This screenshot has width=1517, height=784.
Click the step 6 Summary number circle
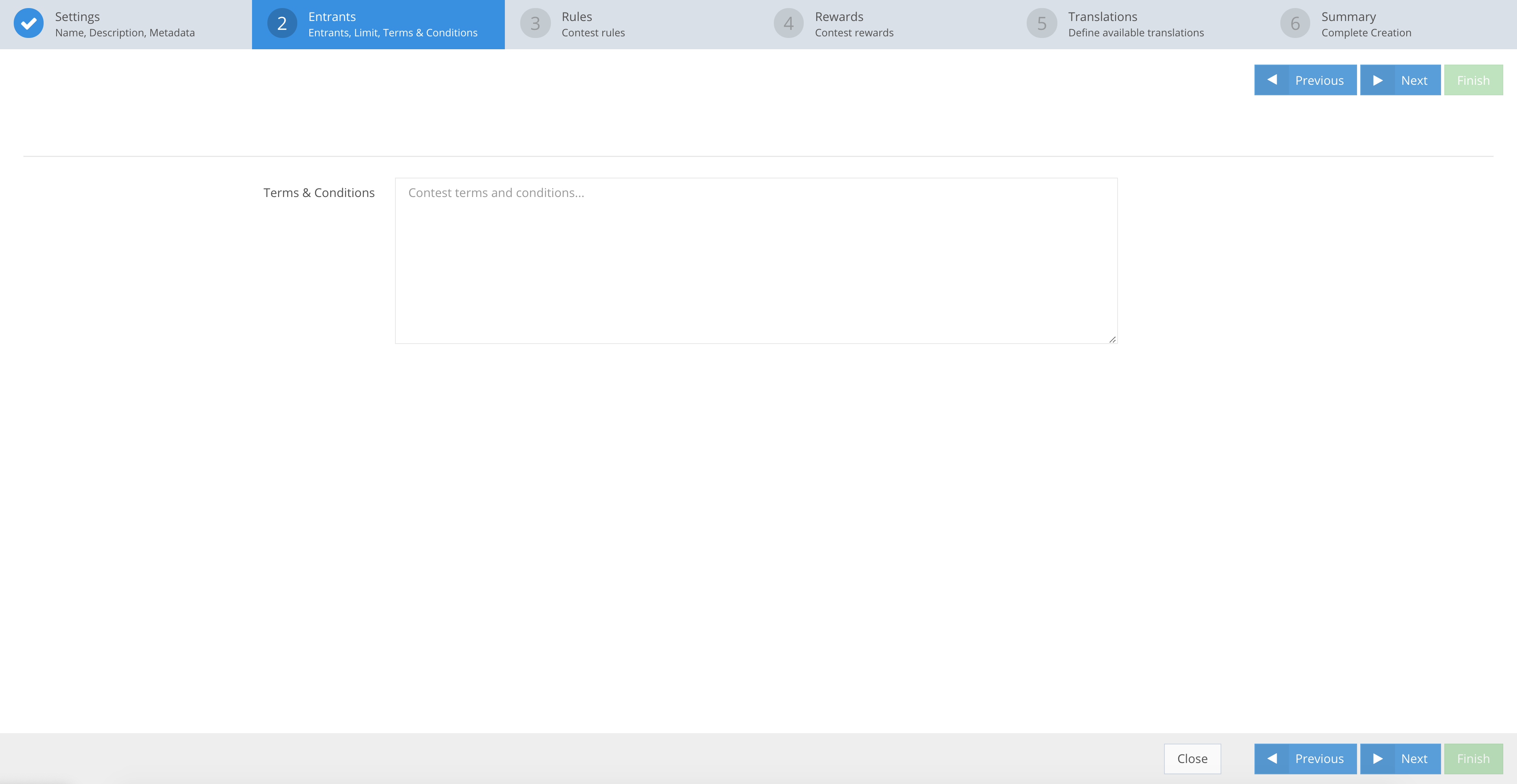click(x=1295, y=23)
